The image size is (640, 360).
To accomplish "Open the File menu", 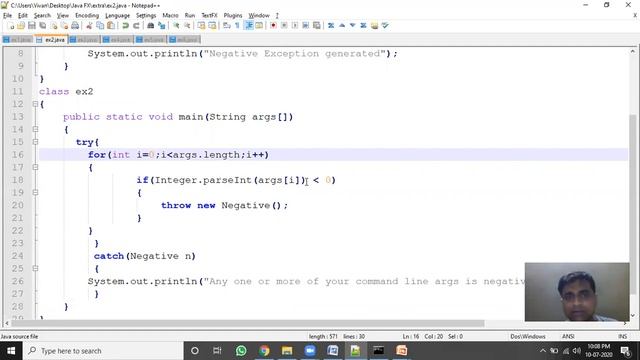I will pos(7,16).
